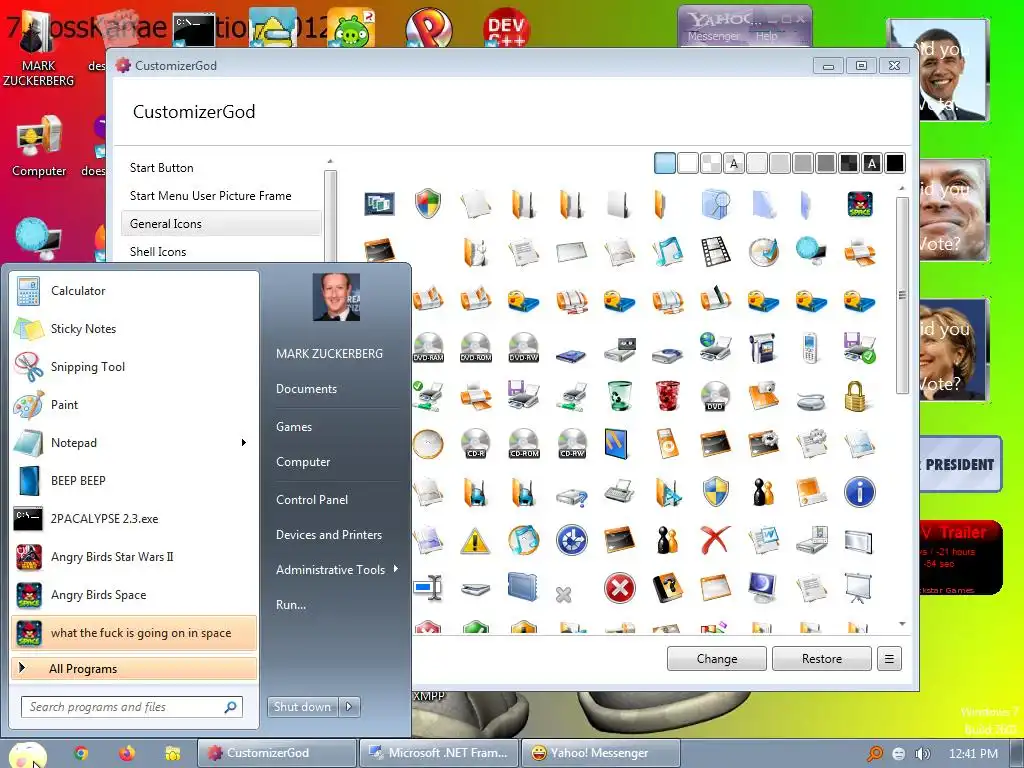This screenshot has height=768, width=1024.
Task: Select the music notes icon in grid
Action: [x=667, y=252]
